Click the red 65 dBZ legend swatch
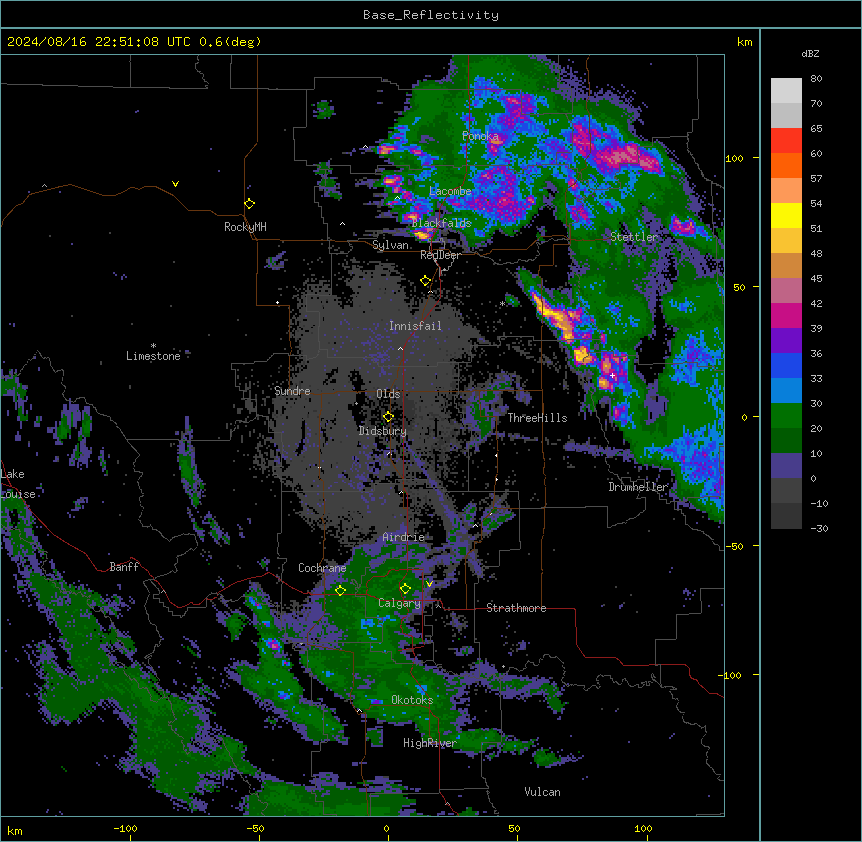The height and width of the screenshot is (842, 862). point(786,140)
